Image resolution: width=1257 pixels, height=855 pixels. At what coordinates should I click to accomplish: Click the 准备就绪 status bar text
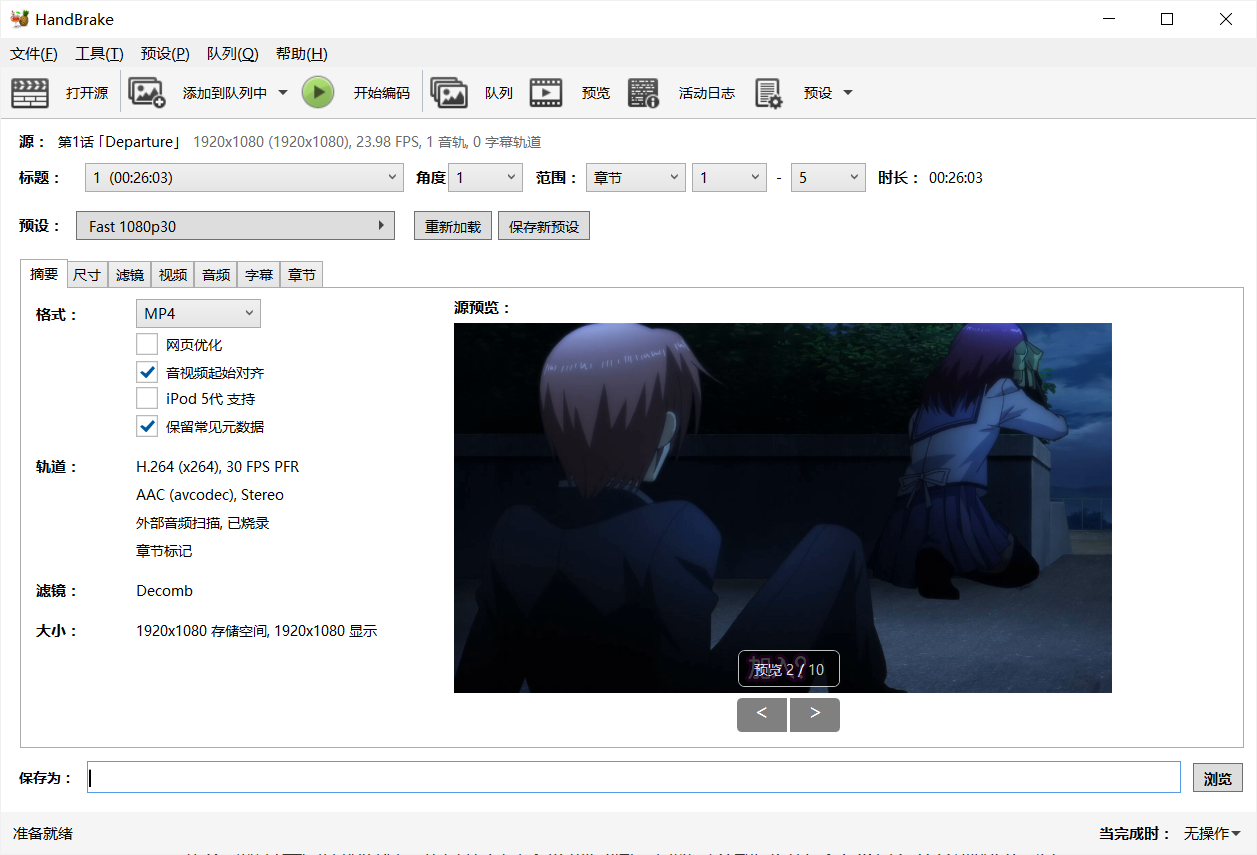click(x=43, y=833)
